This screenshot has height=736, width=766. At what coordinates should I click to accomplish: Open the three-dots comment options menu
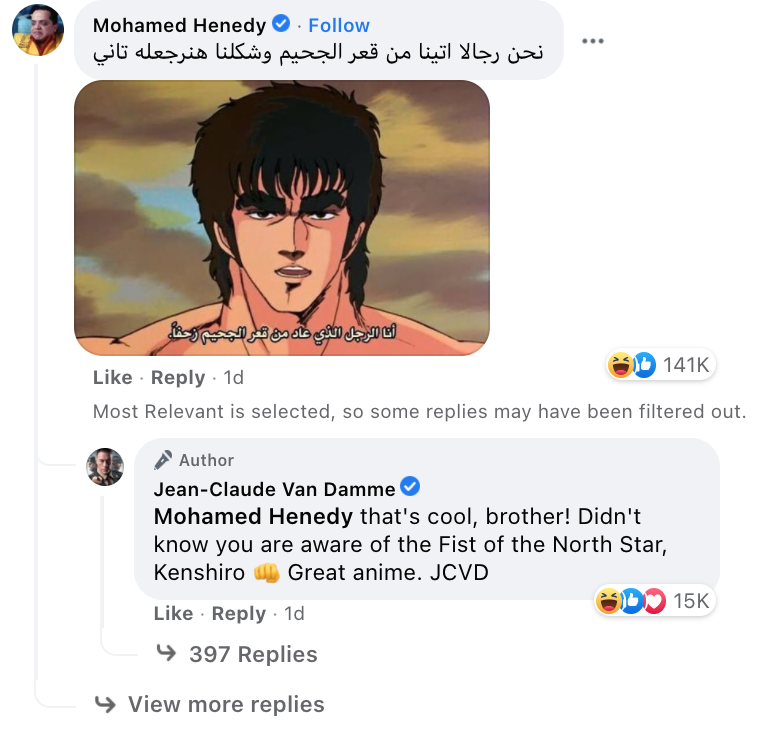point(593,41)
